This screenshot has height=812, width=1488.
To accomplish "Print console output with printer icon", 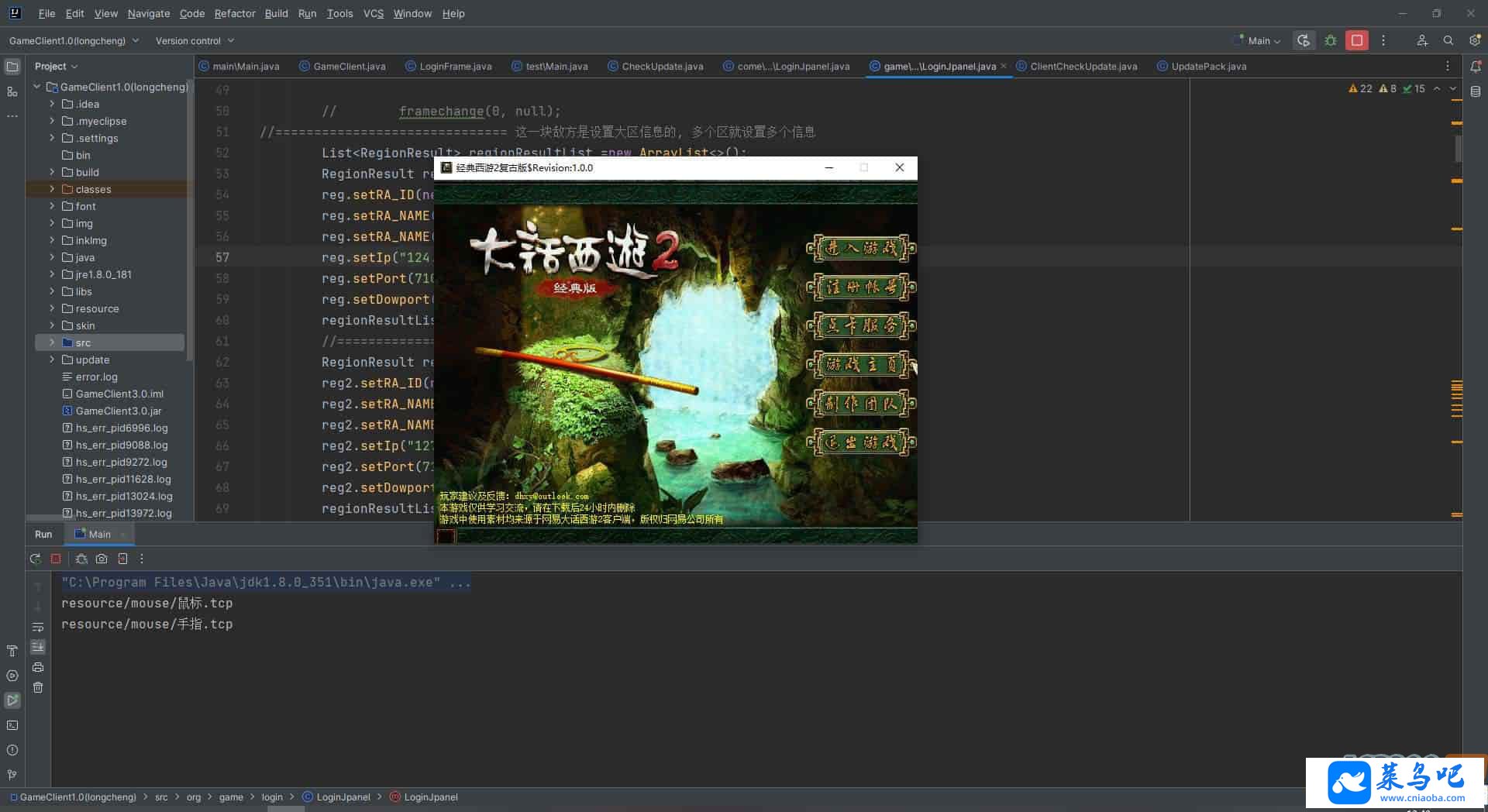I will click(x=38, y=667).
